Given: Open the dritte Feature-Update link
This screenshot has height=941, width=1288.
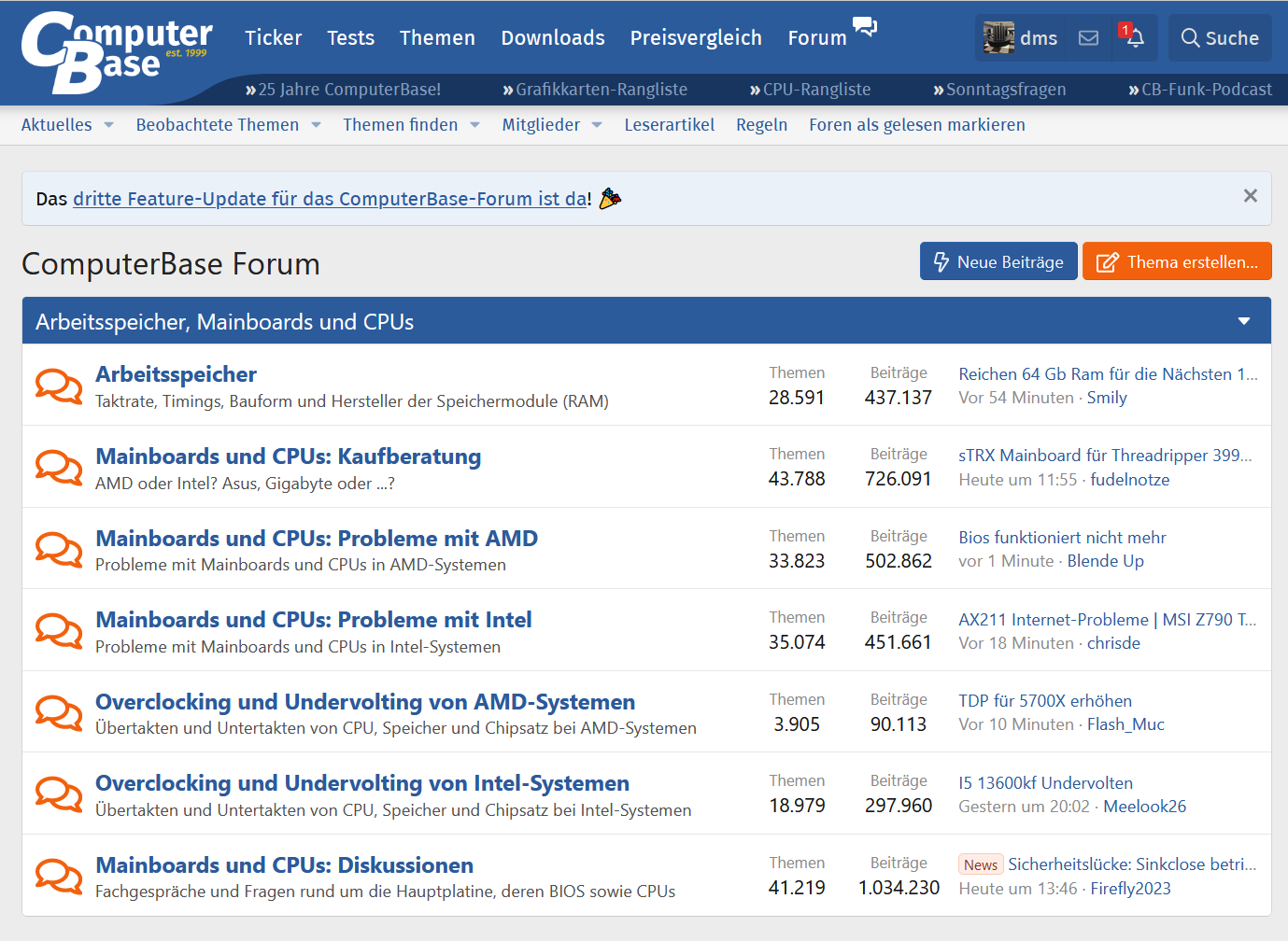Looking at the screenshot, I should click(x=331, y=199).
